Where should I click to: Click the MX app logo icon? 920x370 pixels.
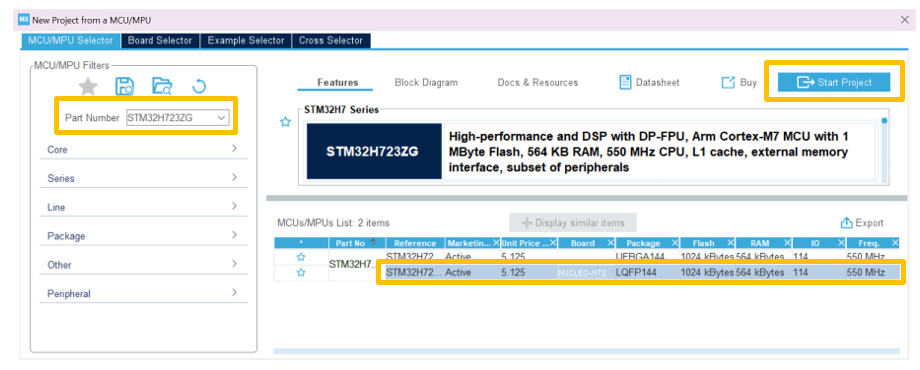[x=24, y=20]
